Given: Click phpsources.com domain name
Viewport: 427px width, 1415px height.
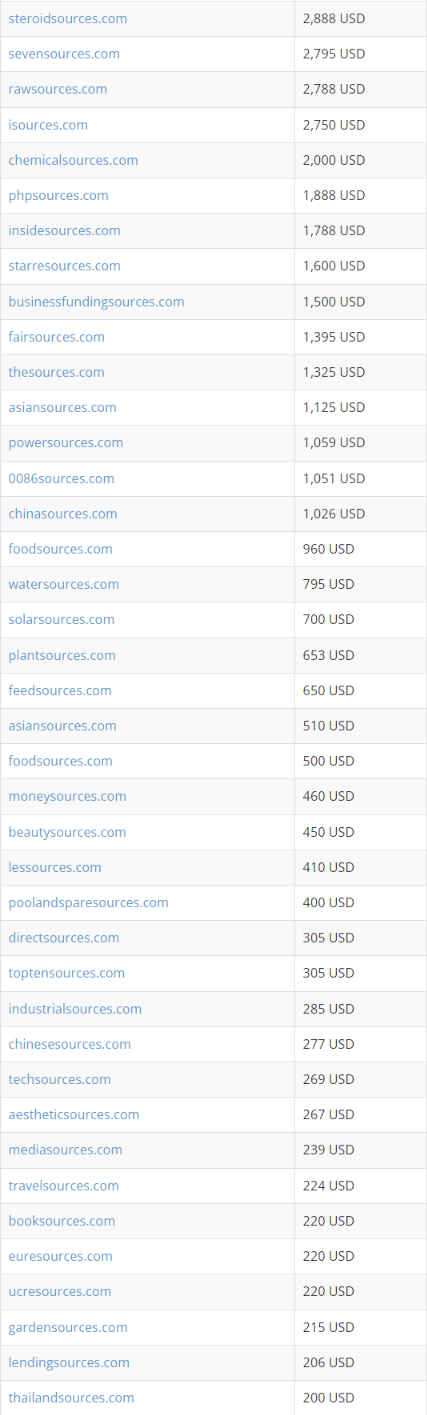Looking at the screenshot, I should pyautogui.click(x=58, y=195).
